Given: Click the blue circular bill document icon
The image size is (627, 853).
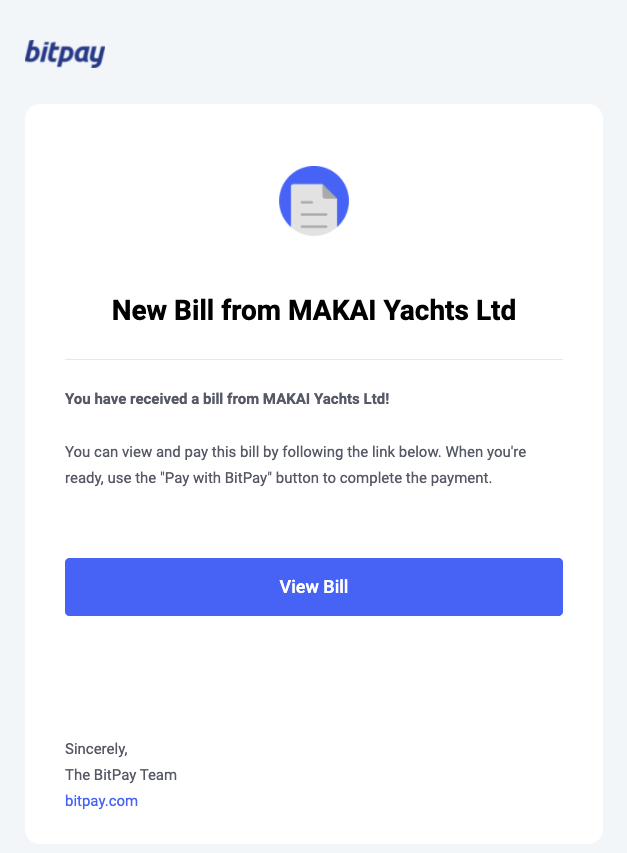Looking at the screenshot, I should (314, 201).
